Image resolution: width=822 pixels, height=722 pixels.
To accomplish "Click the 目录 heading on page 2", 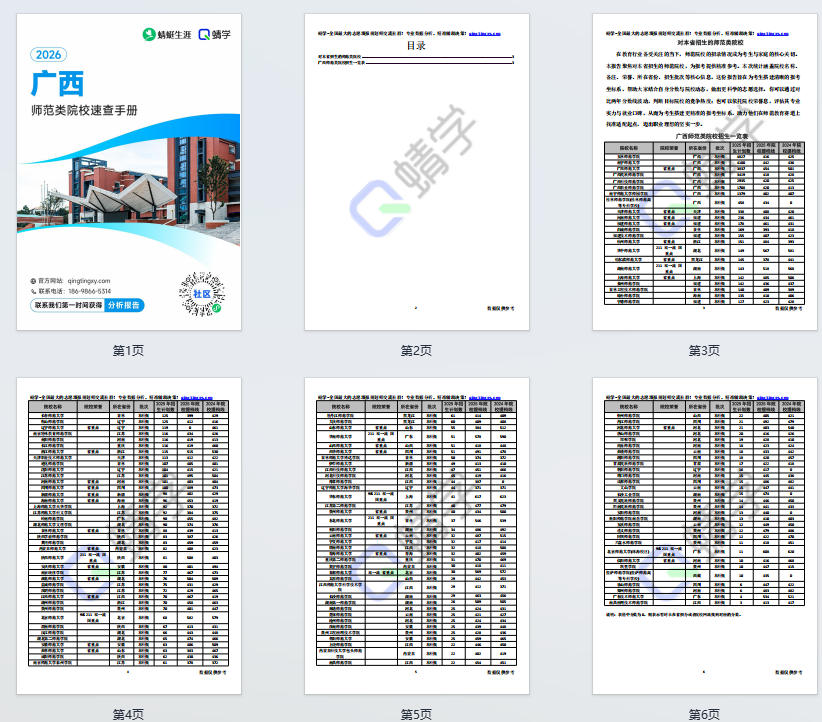I will (x=415, y=45).
